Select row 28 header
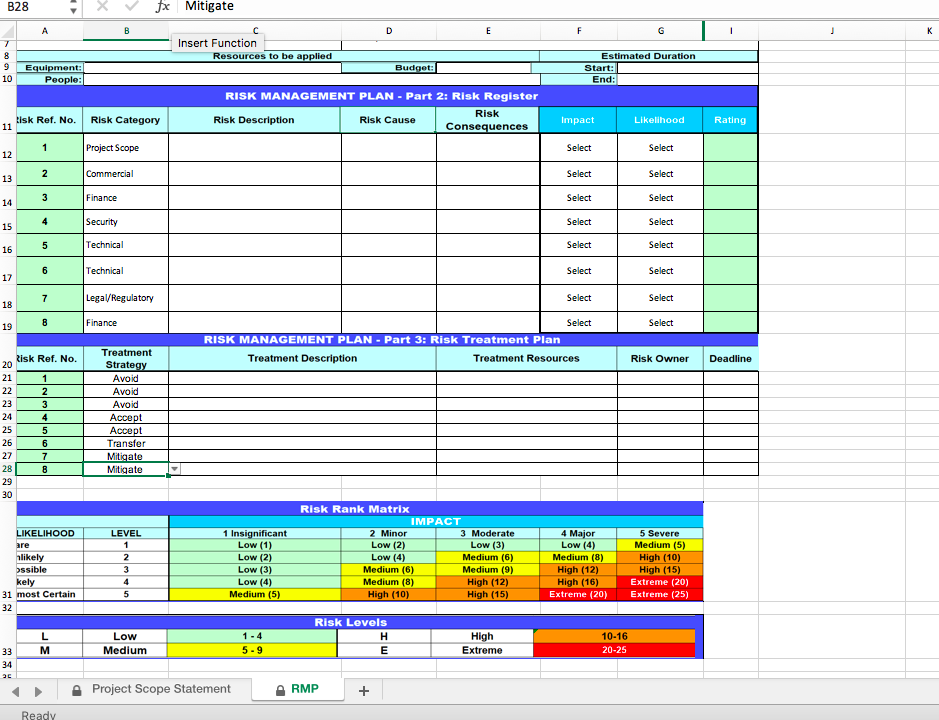 7,469
